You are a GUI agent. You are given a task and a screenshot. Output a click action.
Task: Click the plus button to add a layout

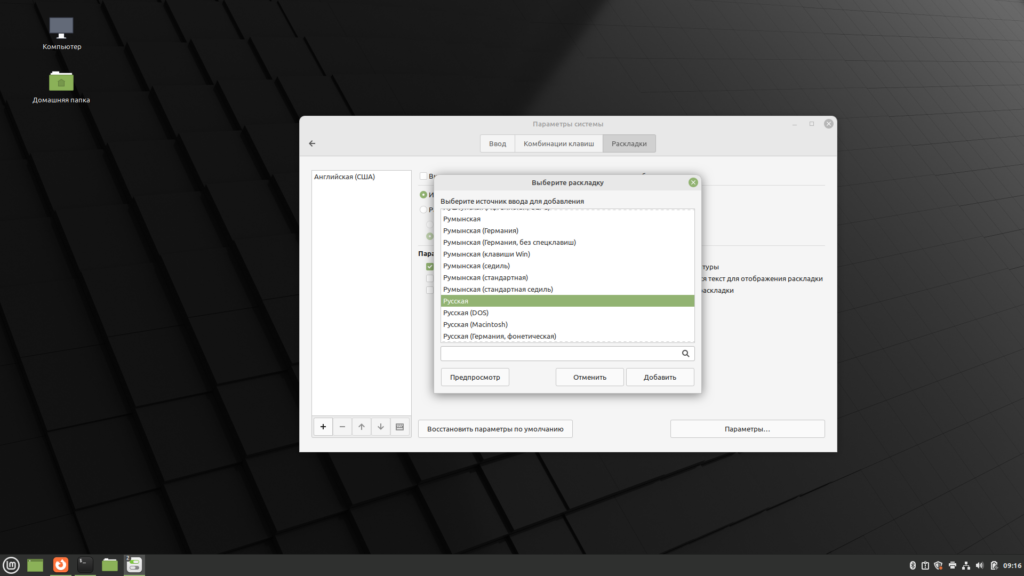click(x=323, y=426)
